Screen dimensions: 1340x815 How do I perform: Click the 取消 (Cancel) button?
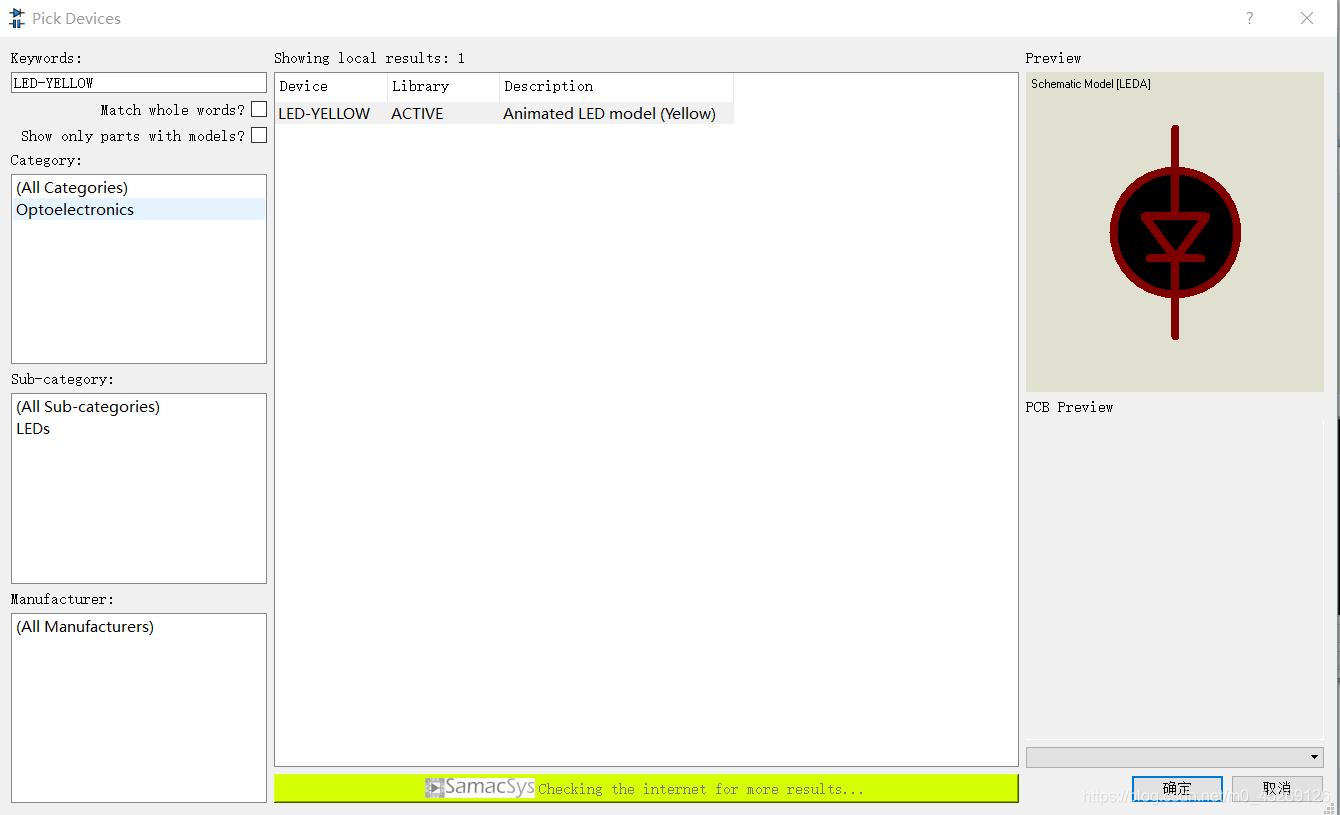click(x=1277, y=788)
